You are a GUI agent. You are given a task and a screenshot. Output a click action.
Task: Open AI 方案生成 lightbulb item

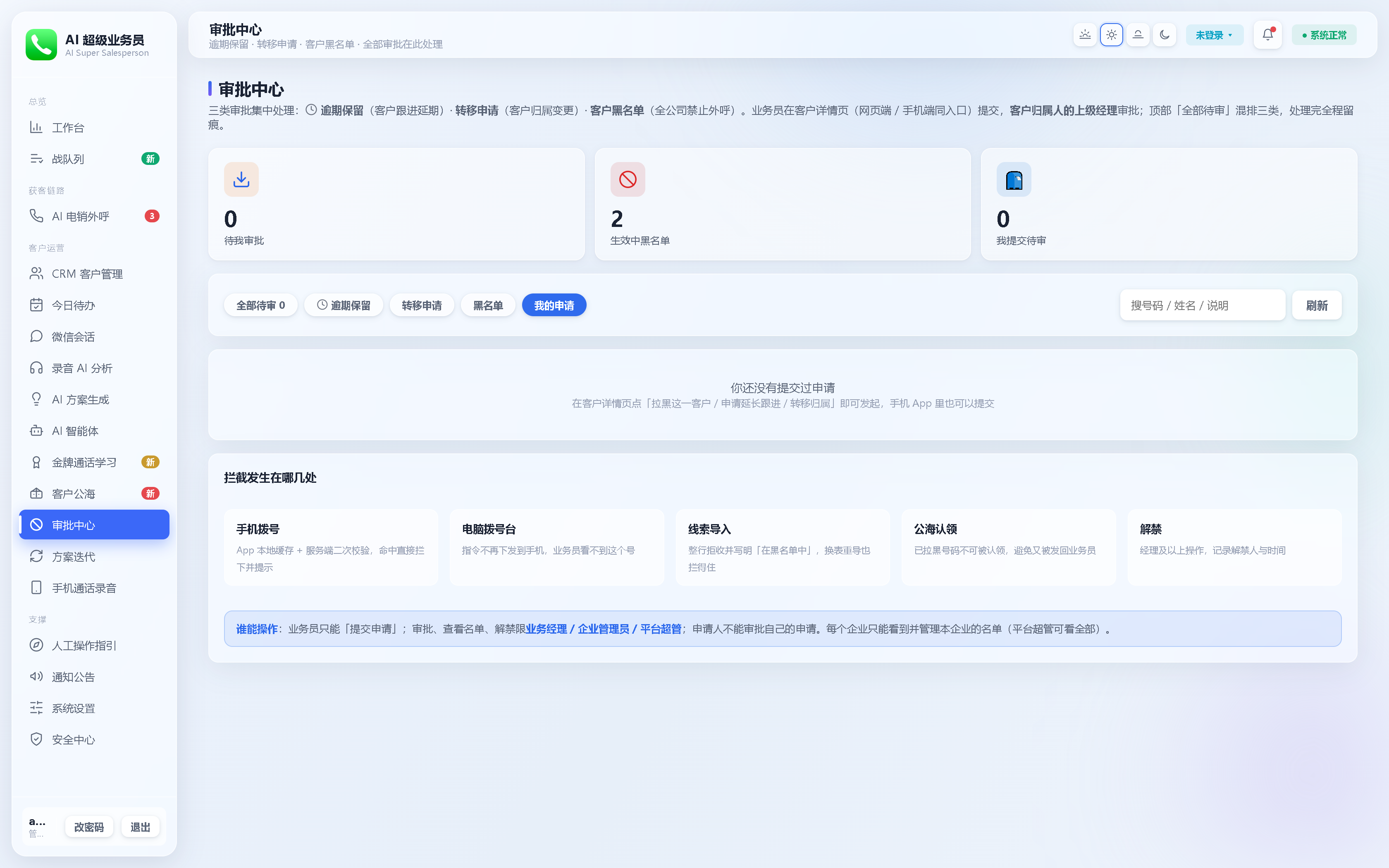94,400
